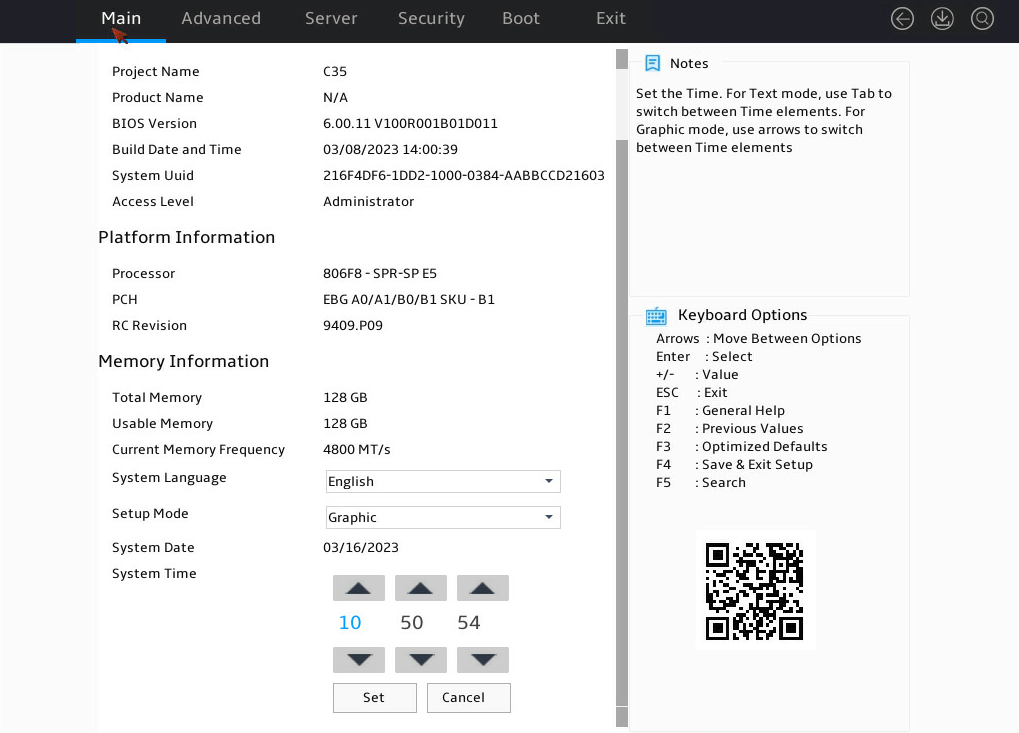Image resolution: width=1019 pixels, height=733 pixels.
Task: Click the Notes bookmark icon
Action: click(x=652, y=63)
